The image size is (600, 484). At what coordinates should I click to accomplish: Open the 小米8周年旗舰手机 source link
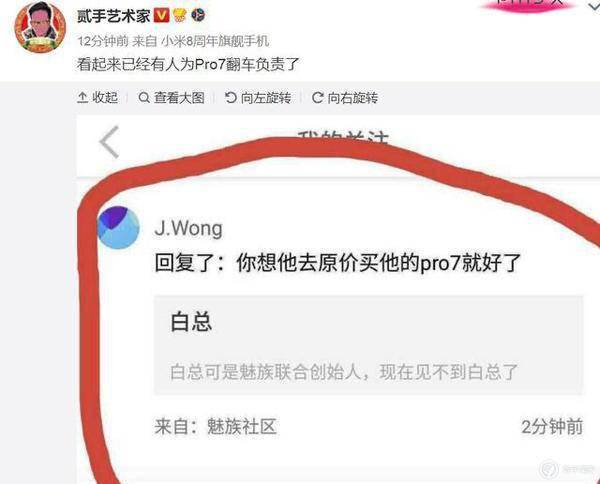(215, 41)
